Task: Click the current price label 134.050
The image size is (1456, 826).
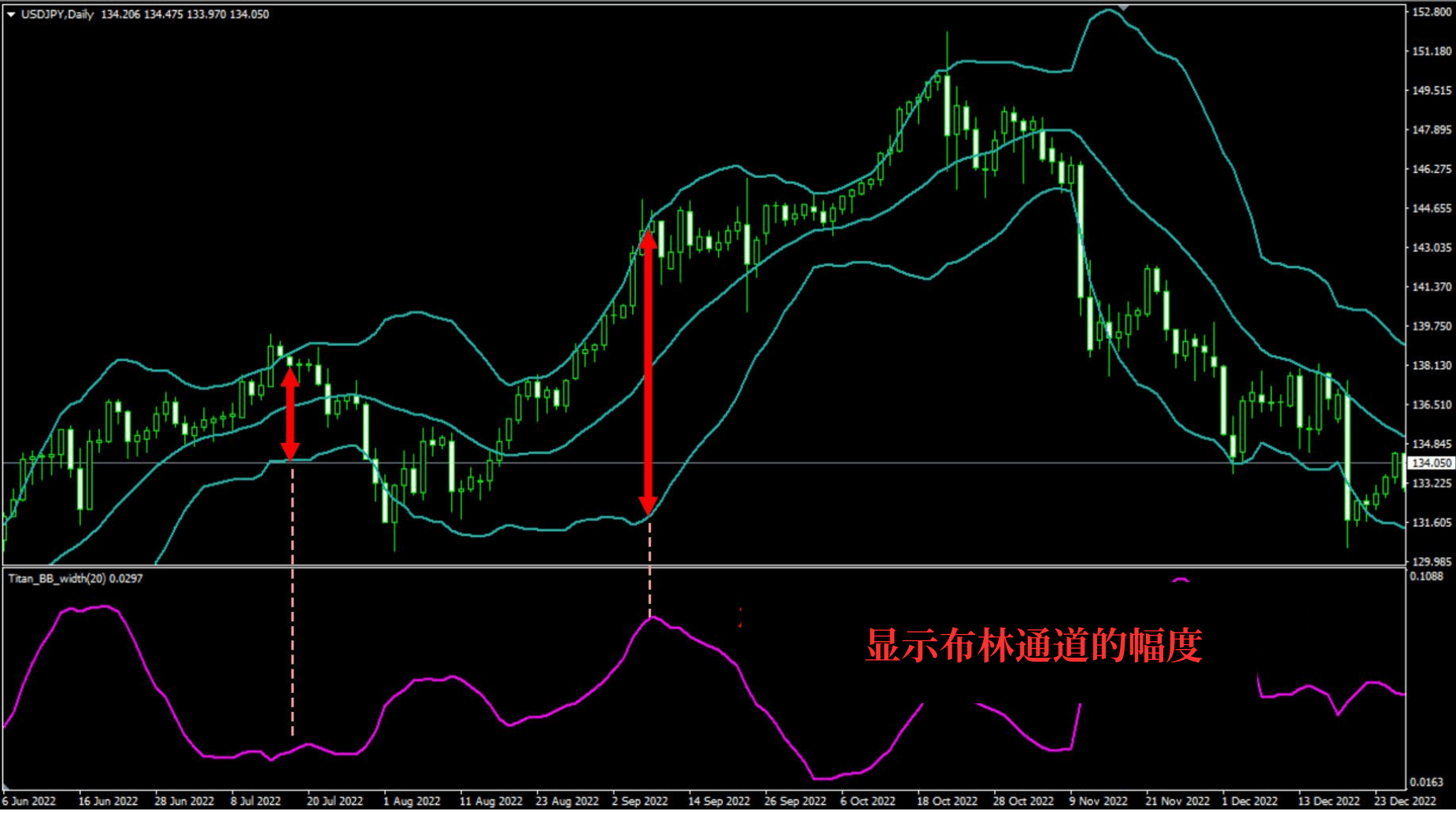Action: 1431,463
